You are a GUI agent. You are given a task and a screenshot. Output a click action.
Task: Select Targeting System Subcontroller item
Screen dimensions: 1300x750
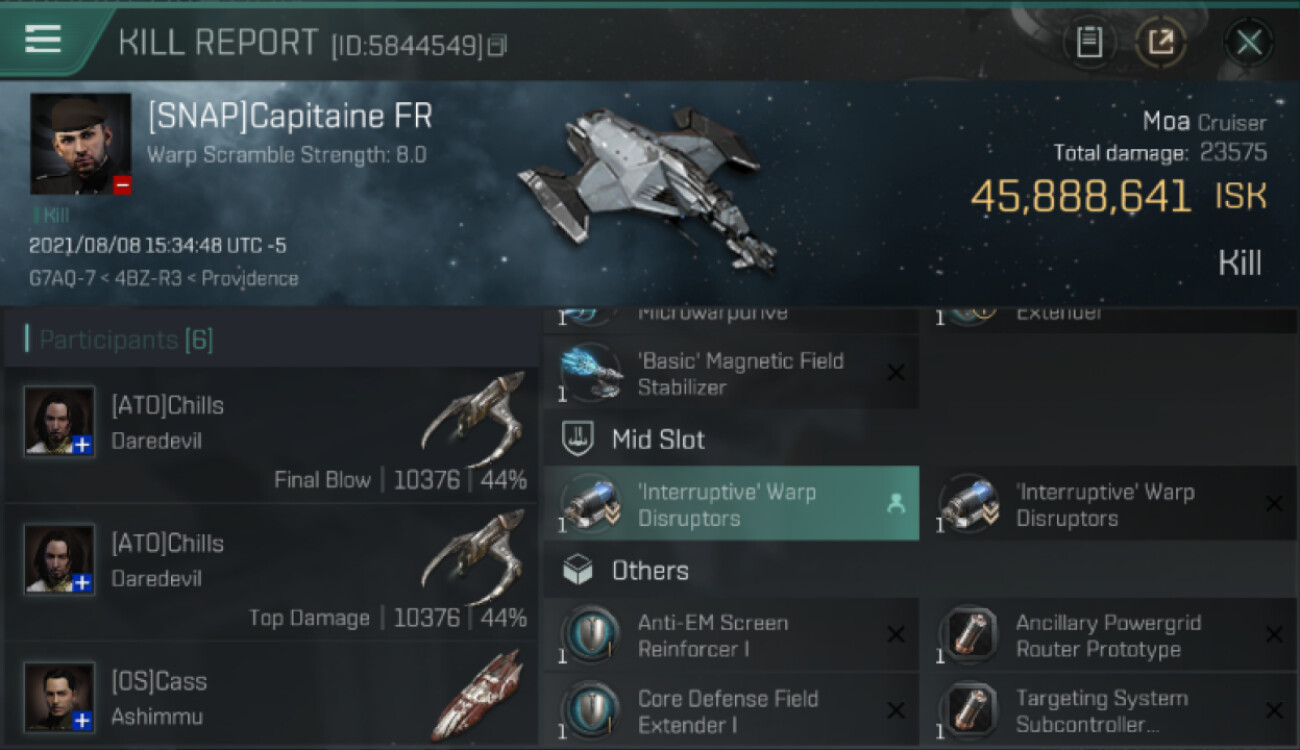tap(1101, 711)
